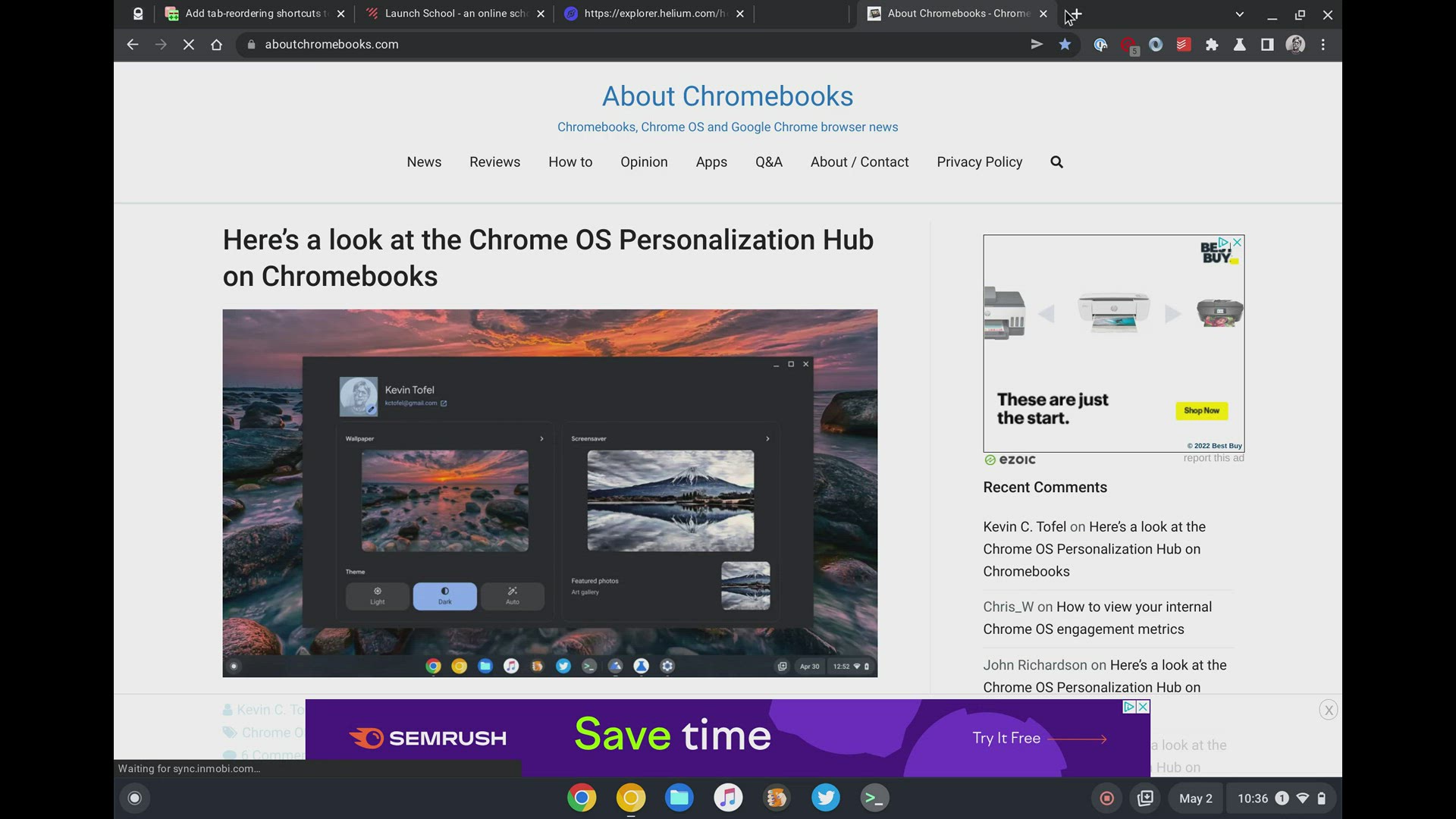The height and width of the screenshot is (819, 1456).
Task: Open the Privacy Policy page
Action: coord(979,162)
